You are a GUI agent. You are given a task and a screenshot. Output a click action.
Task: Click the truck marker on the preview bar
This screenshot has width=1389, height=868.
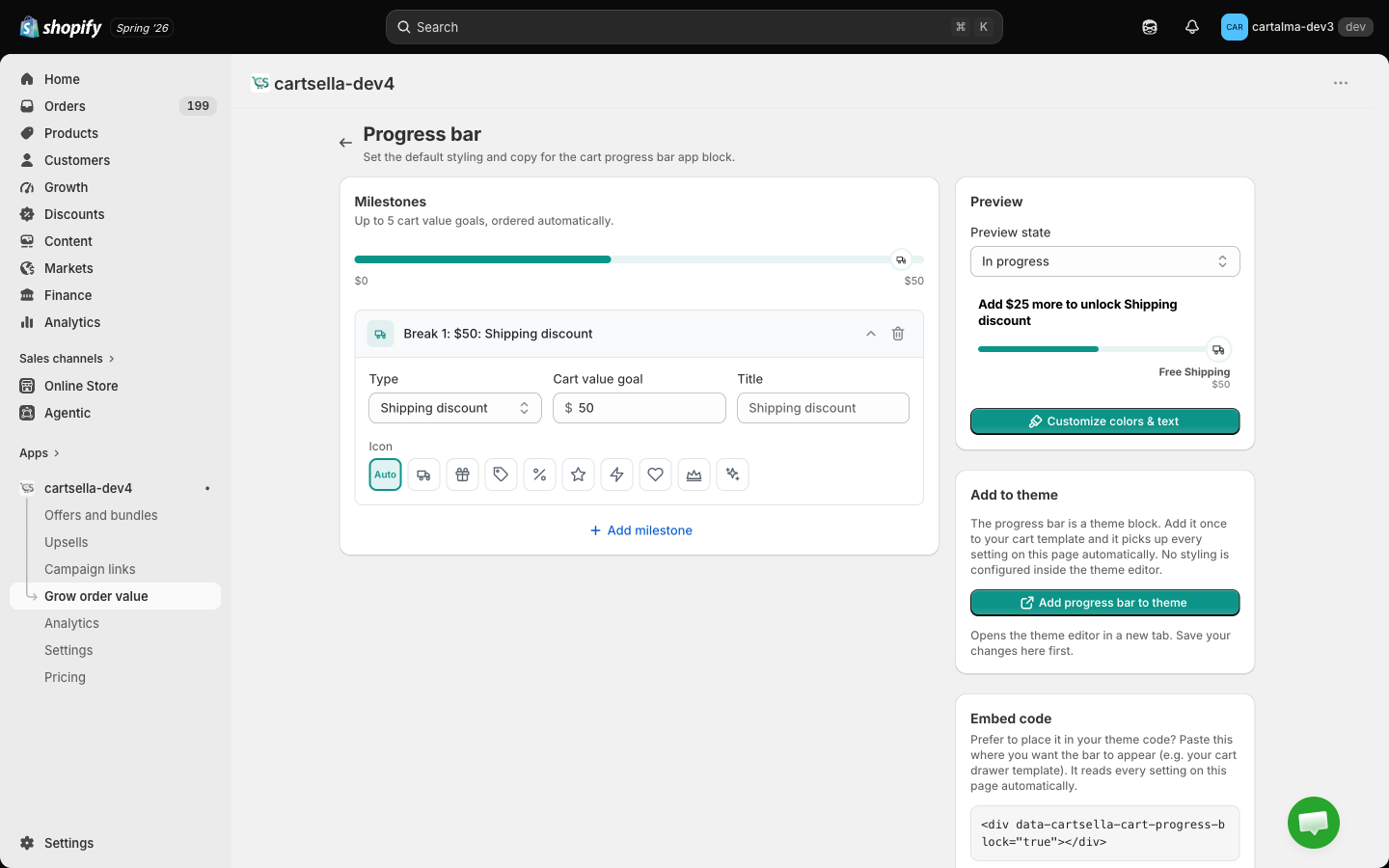tap(1218, 349)
